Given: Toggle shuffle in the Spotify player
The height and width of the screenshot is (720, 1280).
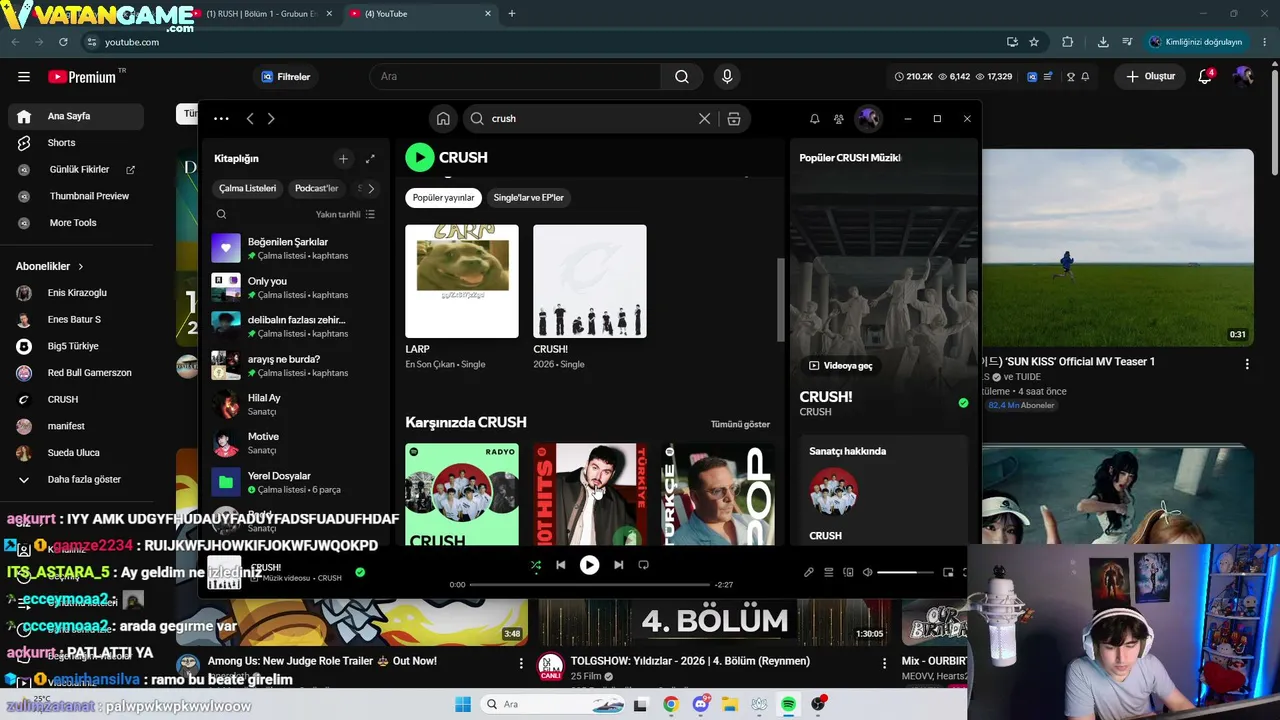Looking at the screenshot, I should click(536, 565).
